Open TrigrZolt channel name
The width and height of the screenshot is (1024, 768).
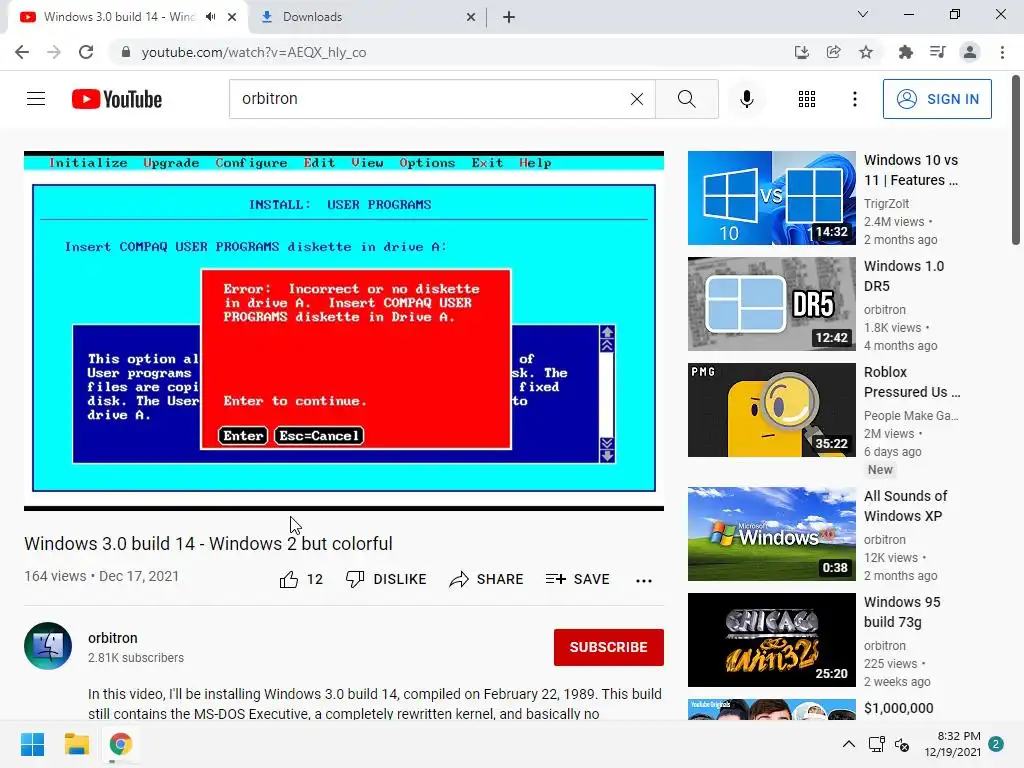886,204
